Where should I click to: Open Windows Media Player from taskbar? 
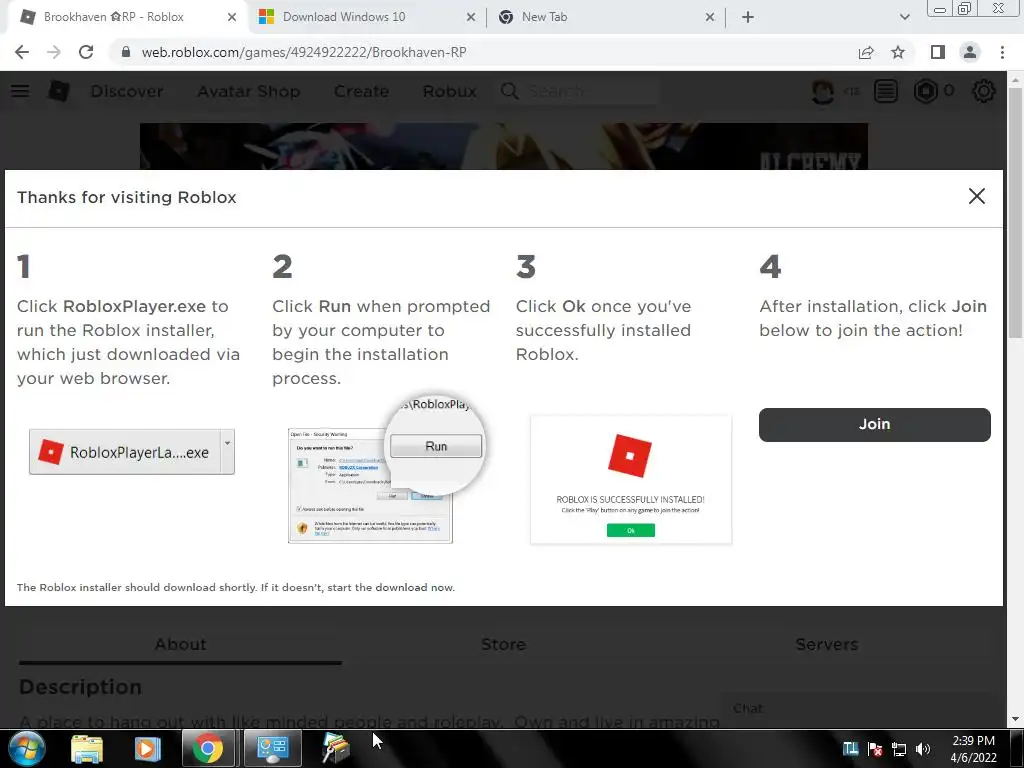point(148,748)
